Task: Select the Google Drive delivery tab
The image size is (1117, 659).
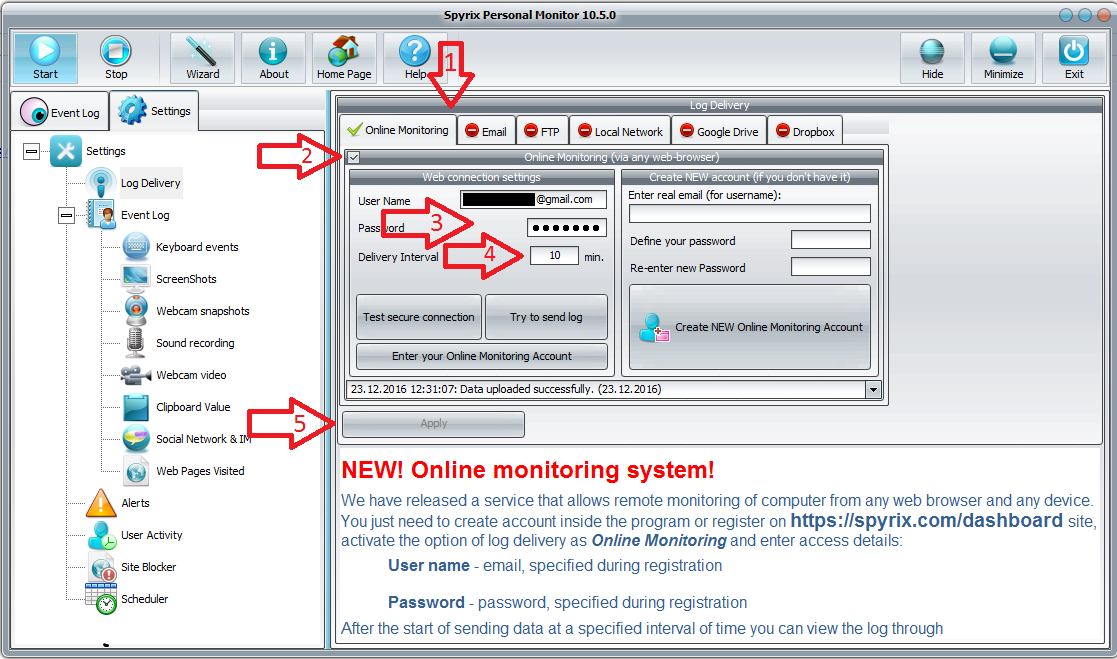Action: point(719,131)
